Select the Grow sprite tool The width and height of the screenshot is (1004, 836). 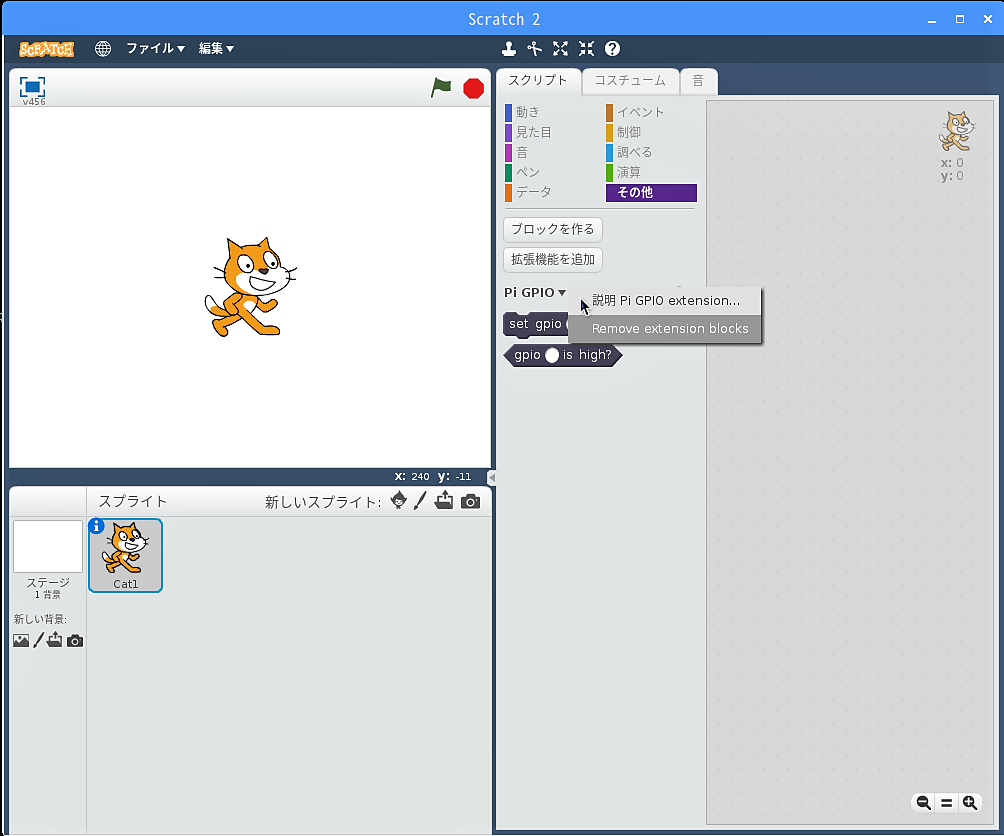(560, 49)
